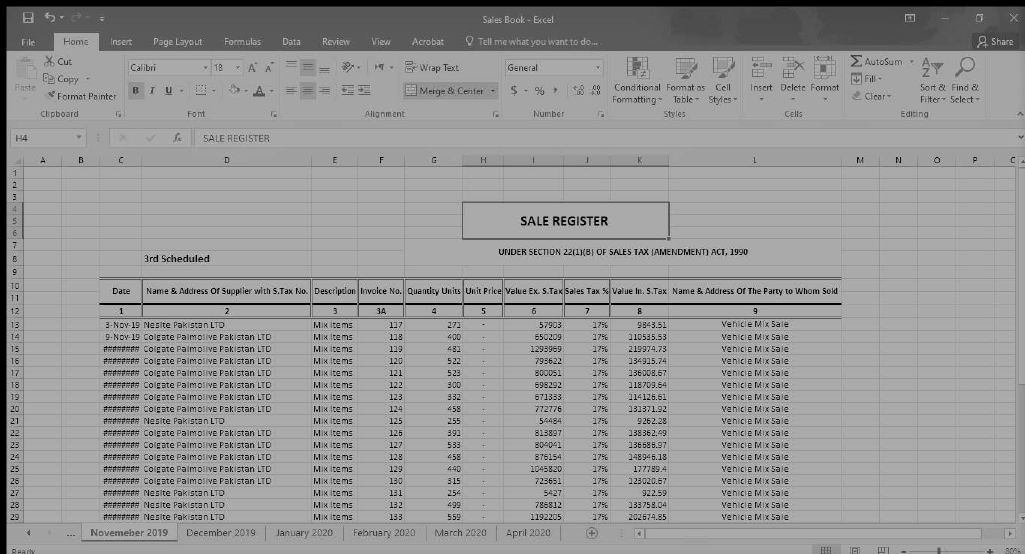Switch to the Page Layout tab
Viewport: 1025px width, 554px height.
coord(178,42)
